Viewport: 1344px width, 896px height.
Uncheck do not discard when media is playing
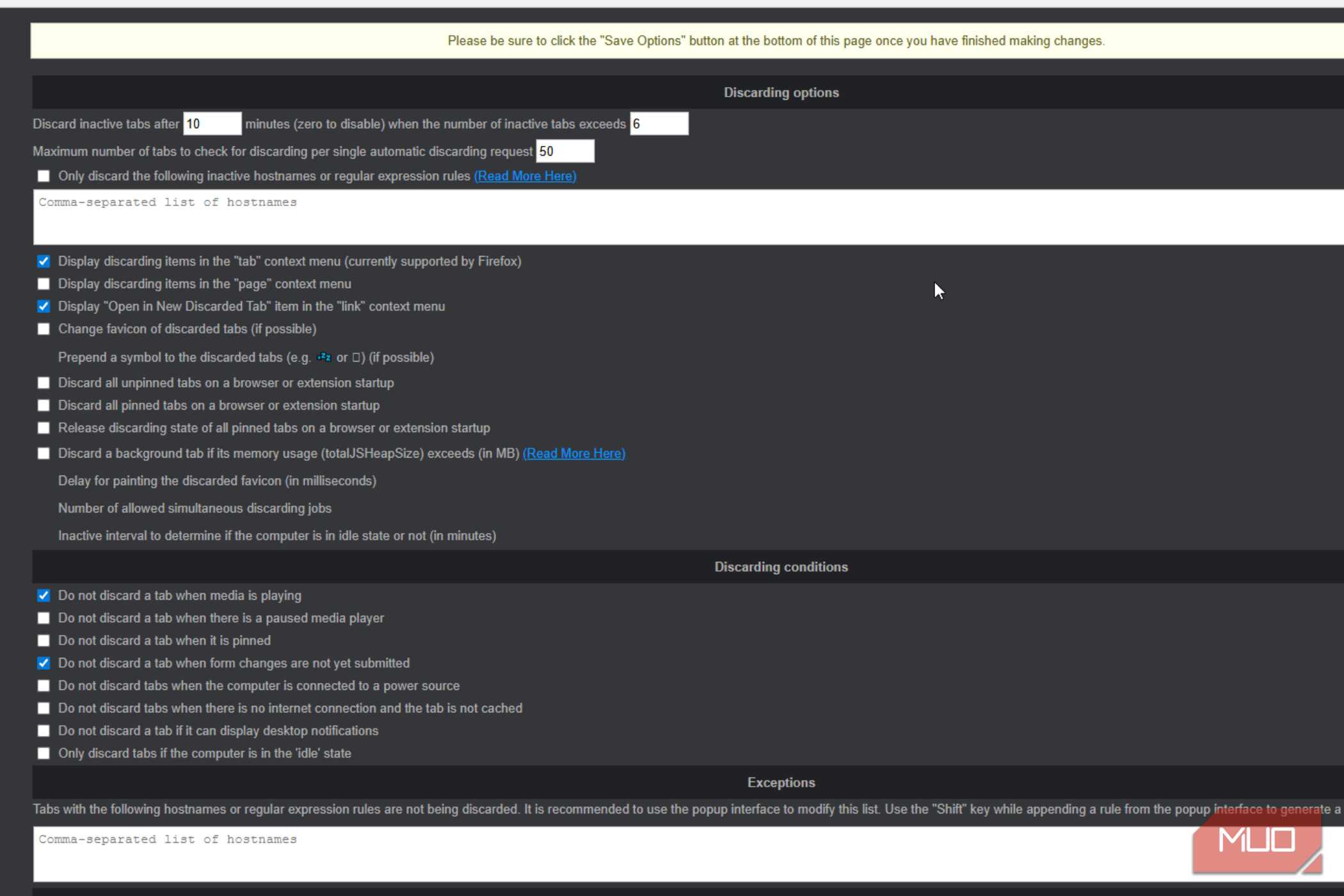click(44, 595)
